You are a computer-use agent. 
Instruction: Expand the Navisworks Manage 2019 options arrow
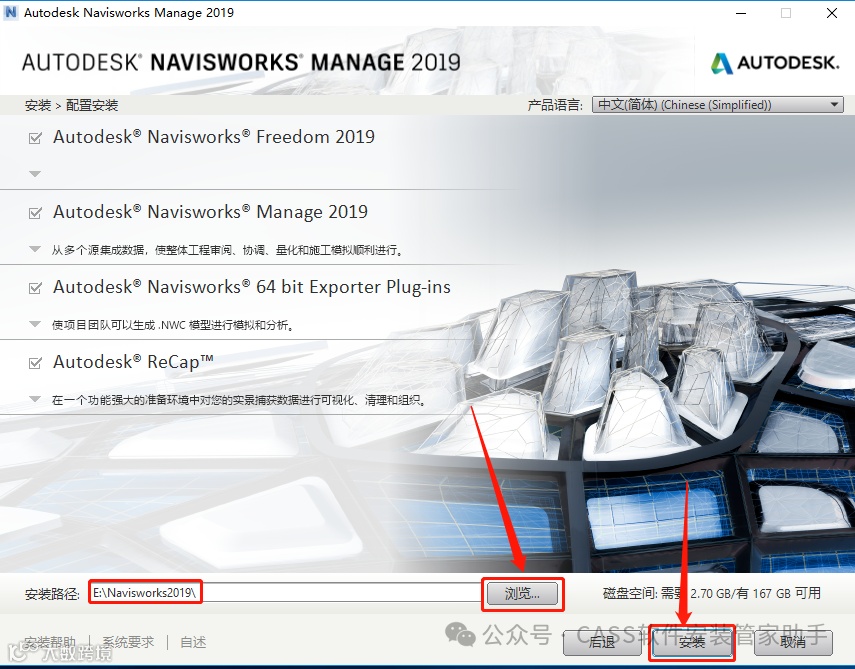click(x=35, y=249)
